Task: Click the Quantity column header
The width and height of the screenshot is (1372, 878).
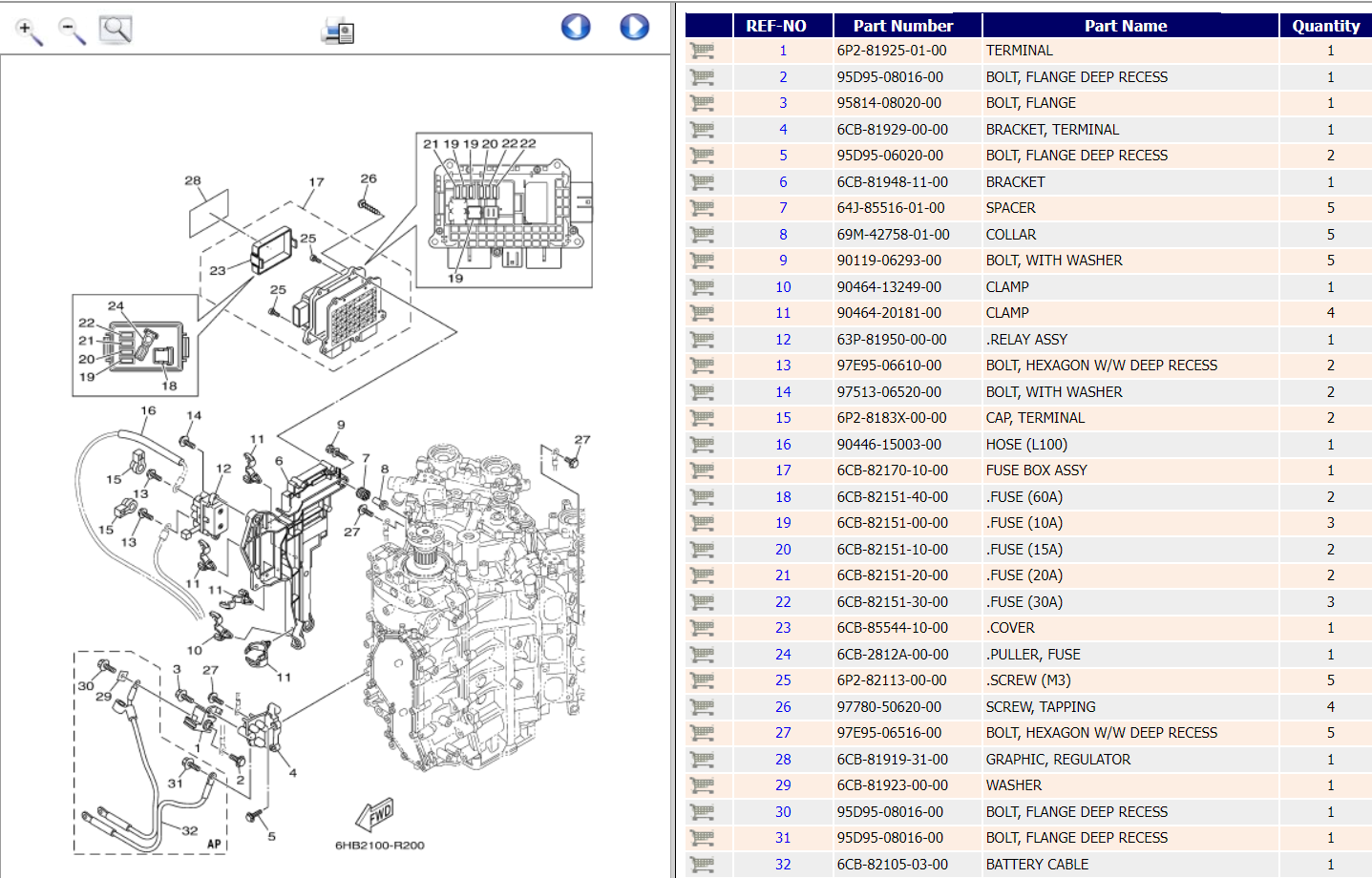Action: pyautogui.click(x=1325, y=25)
